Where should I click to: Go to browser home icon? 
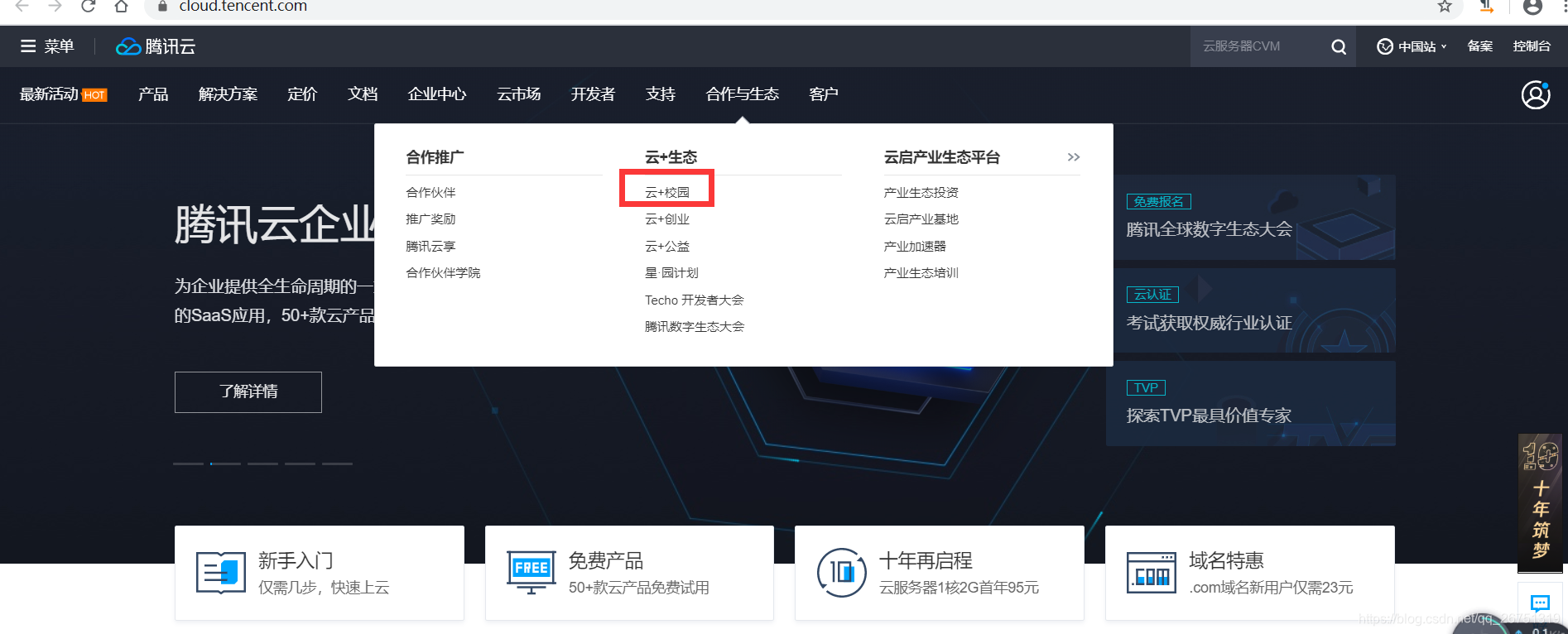pos(121,6)
